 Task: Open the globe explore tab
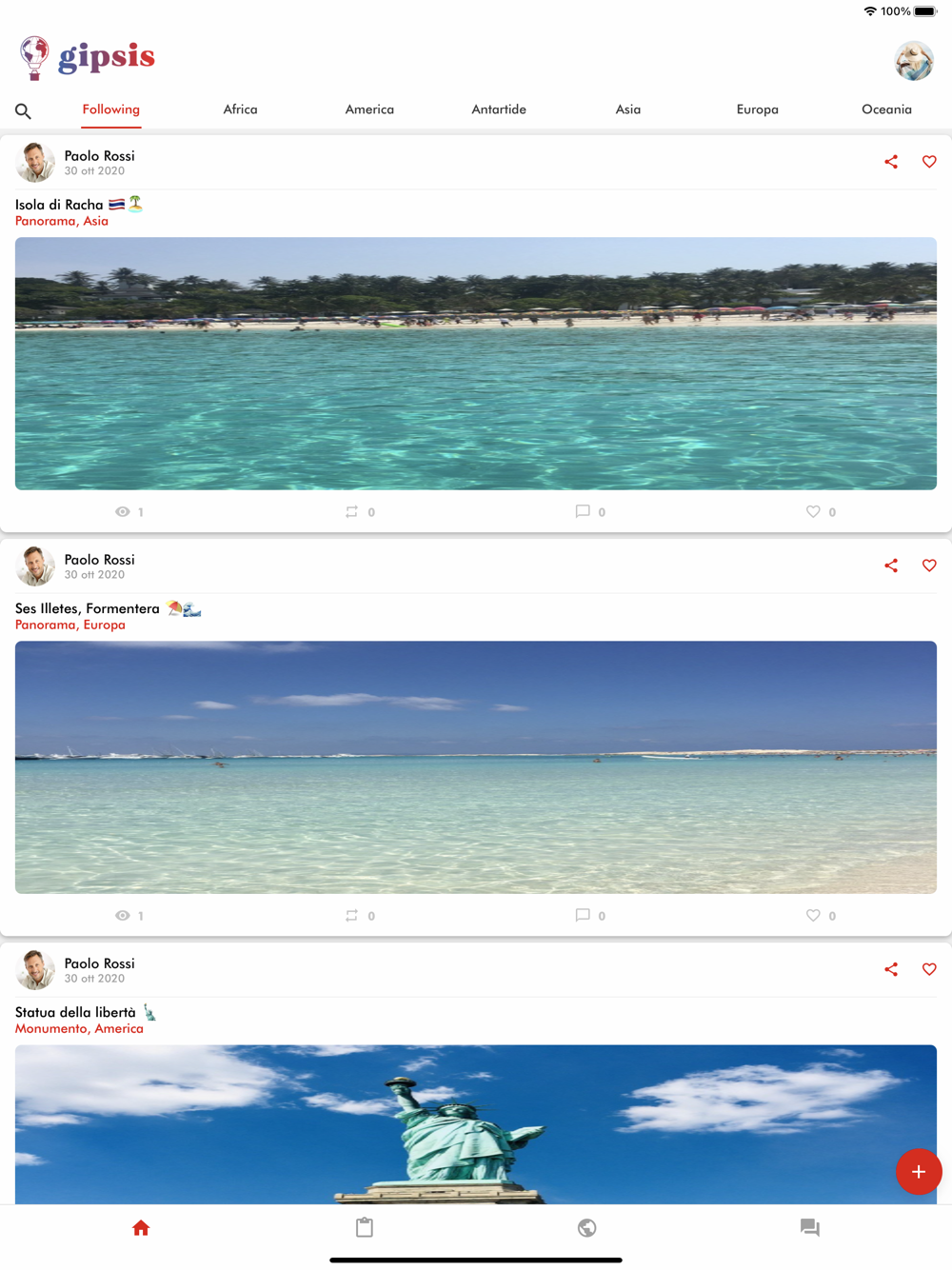click(x=587, y=1228)
